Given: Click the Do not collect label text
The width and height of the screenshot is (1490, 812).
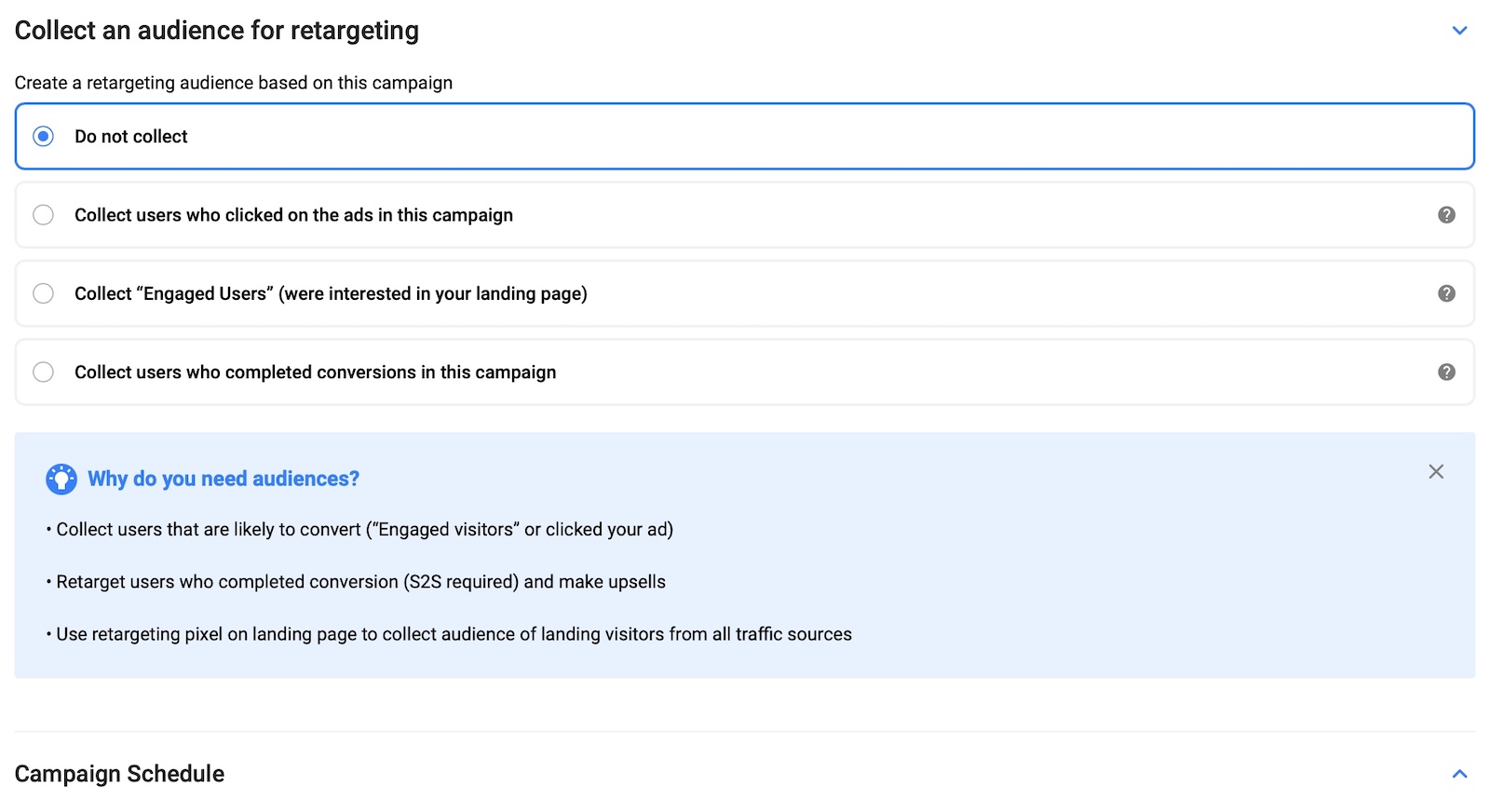Looking at the screenshot, I should pyautogui.click(x=131, y=137).
